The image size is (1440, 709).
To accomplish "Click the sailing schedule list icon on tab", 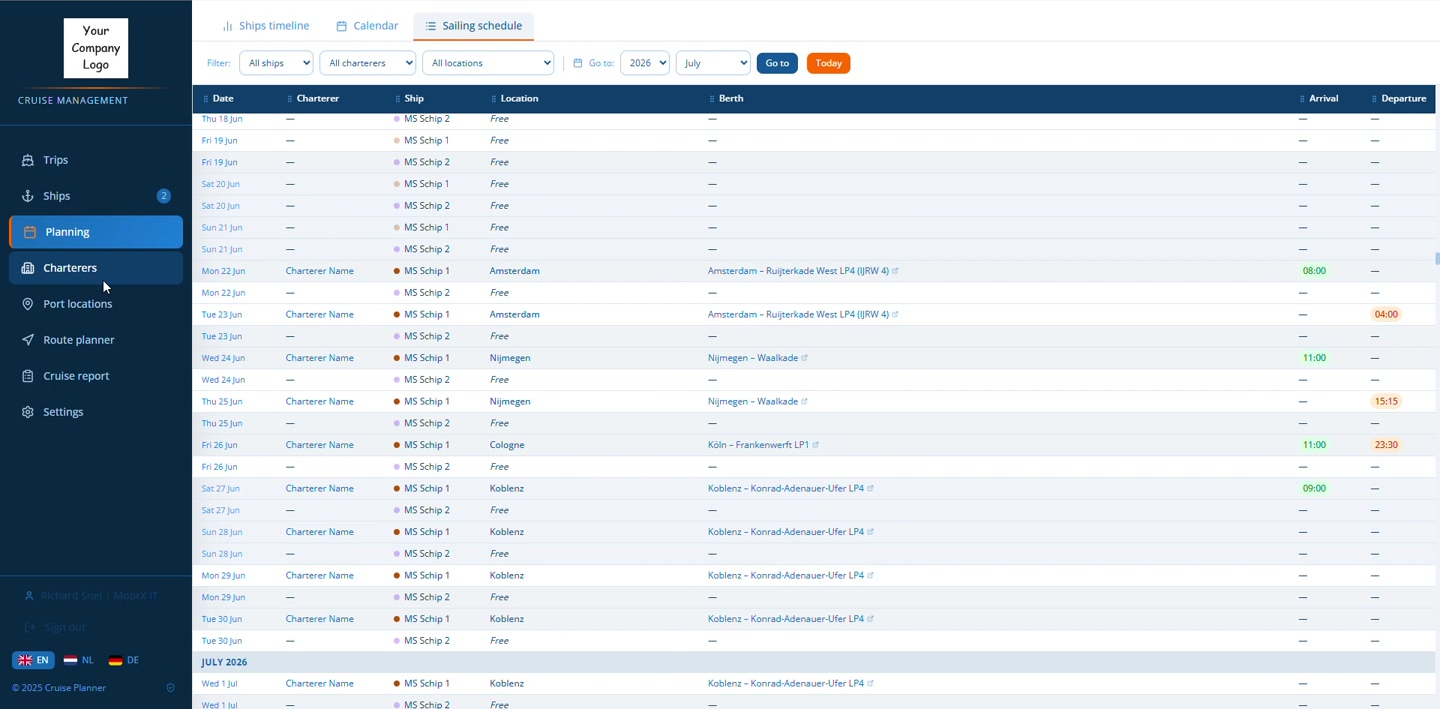I will pos(431,26).
